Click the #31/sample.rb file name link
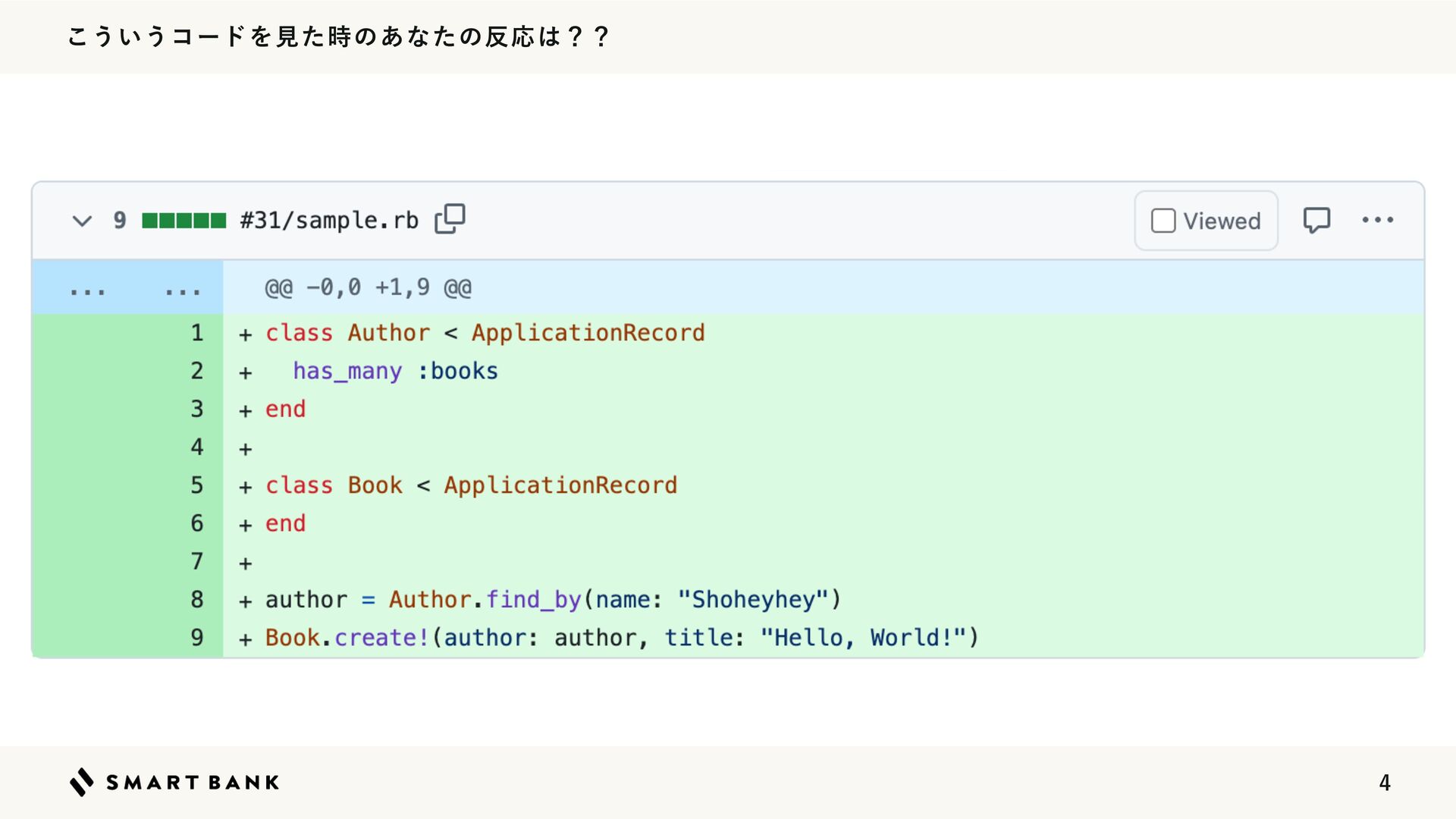This screenshot has height=819, width=1456. (329, 221)
